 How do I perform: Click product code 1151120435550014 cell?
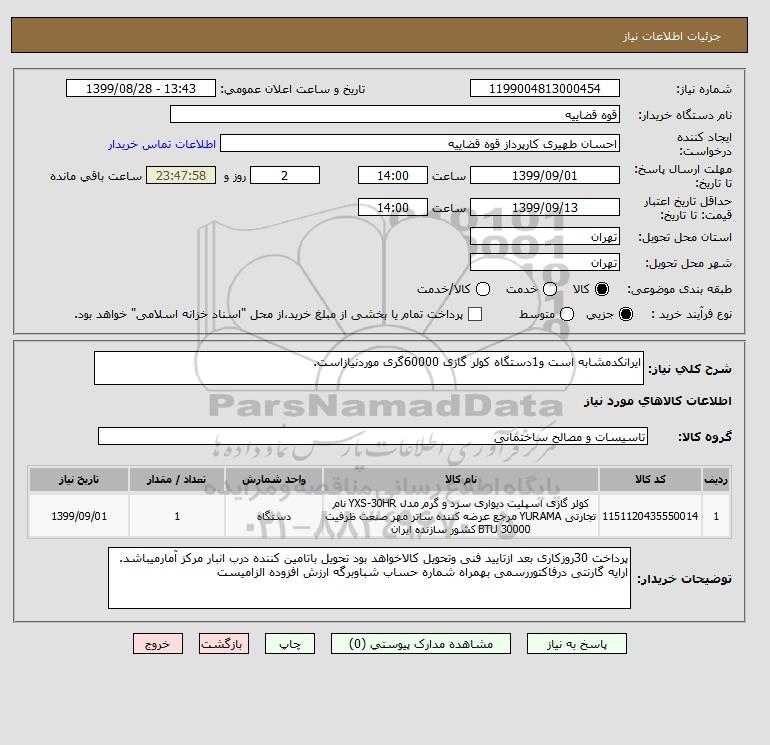(650, 516)
